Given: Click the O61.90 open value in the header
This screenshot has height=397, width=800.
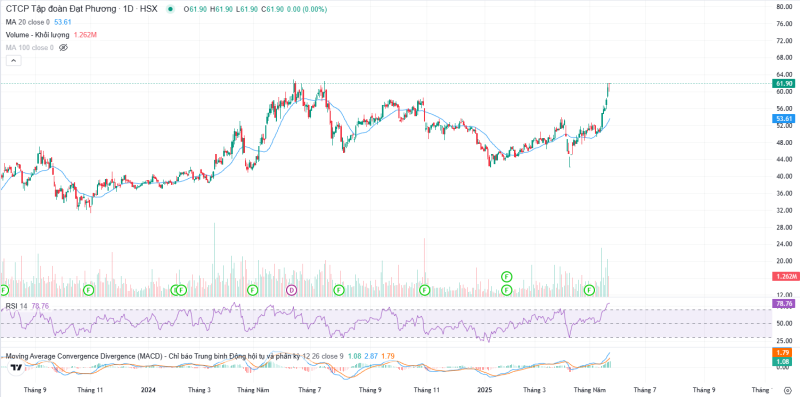Looking at the screenshot, I should (x=194, y=9).
